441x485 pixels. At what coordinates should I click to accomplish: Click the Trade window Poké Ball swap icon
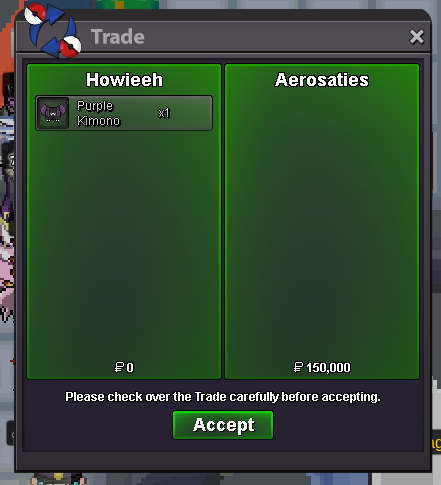(53, 30)
